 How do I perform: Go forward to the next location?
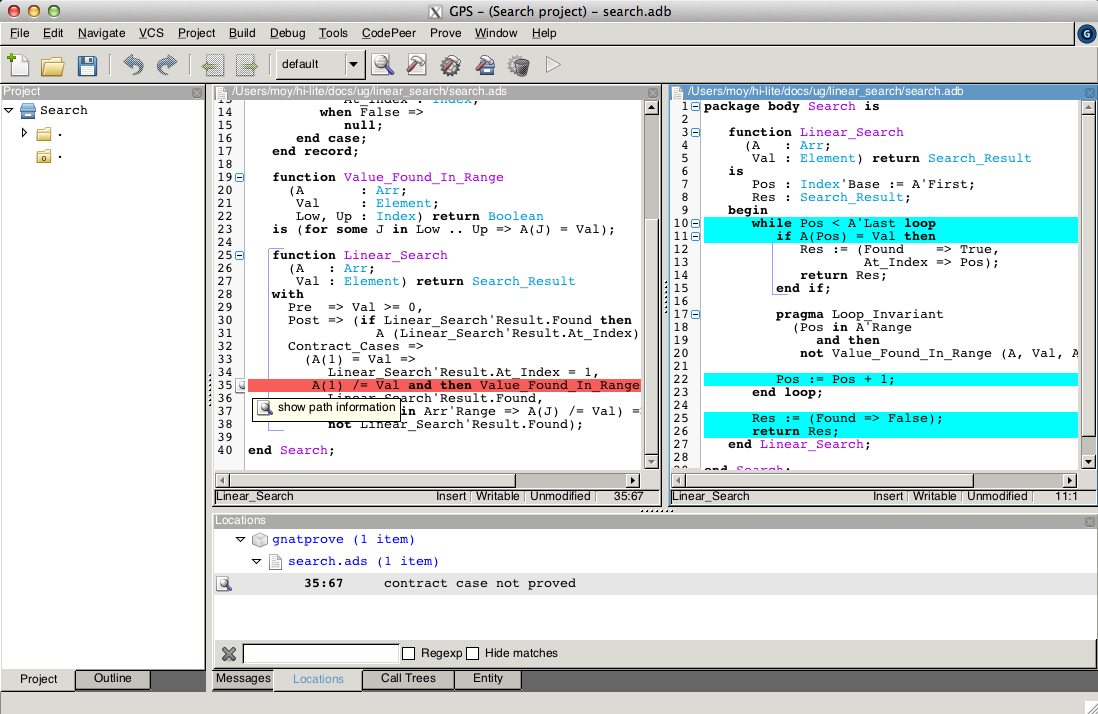(246, 65)
